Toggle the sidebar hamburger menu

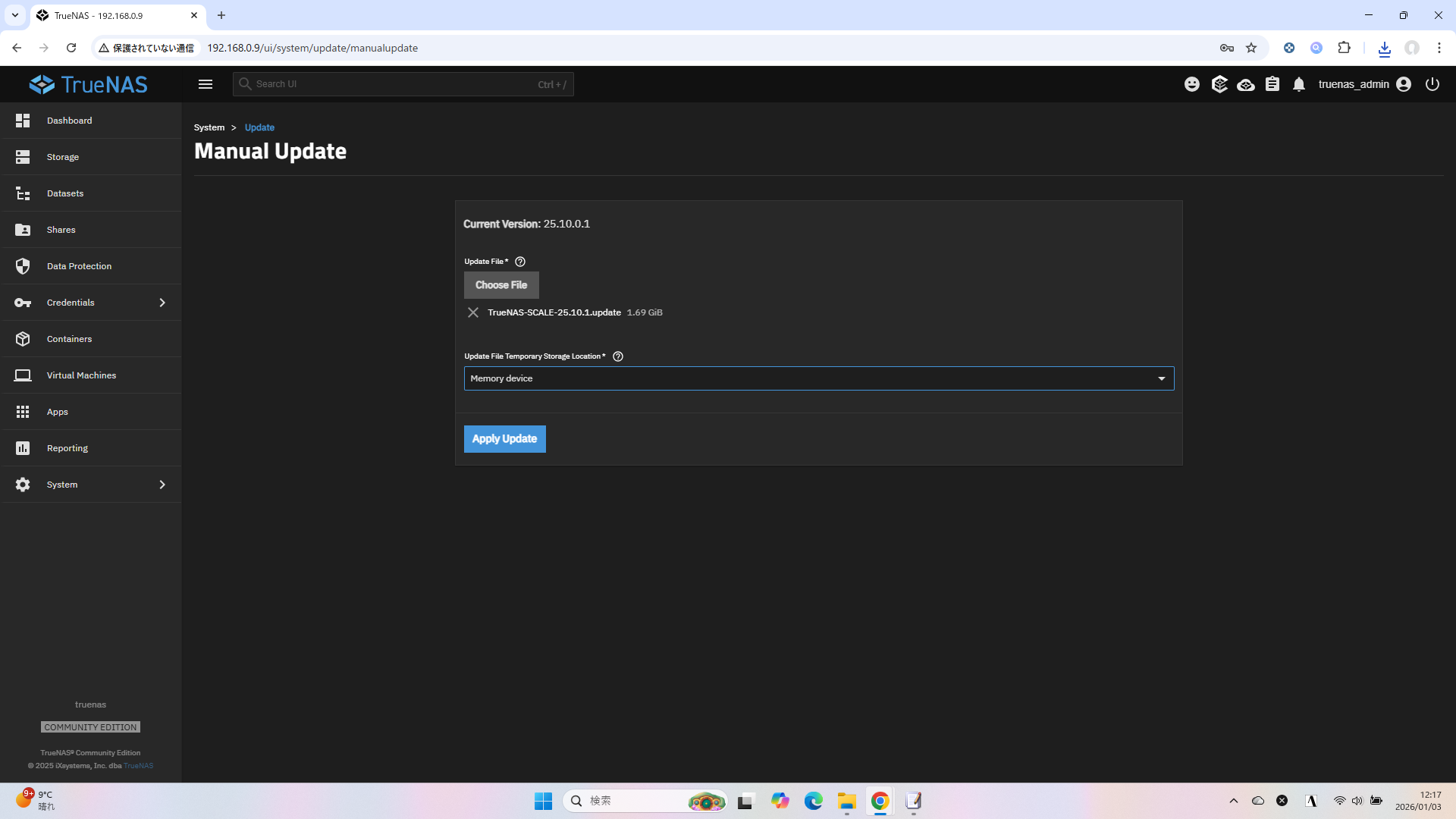point(206,84)
